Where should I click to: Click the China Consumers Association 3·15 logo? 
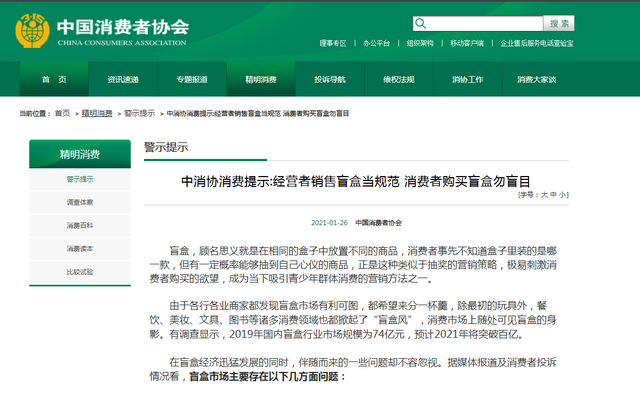(32, 31)
